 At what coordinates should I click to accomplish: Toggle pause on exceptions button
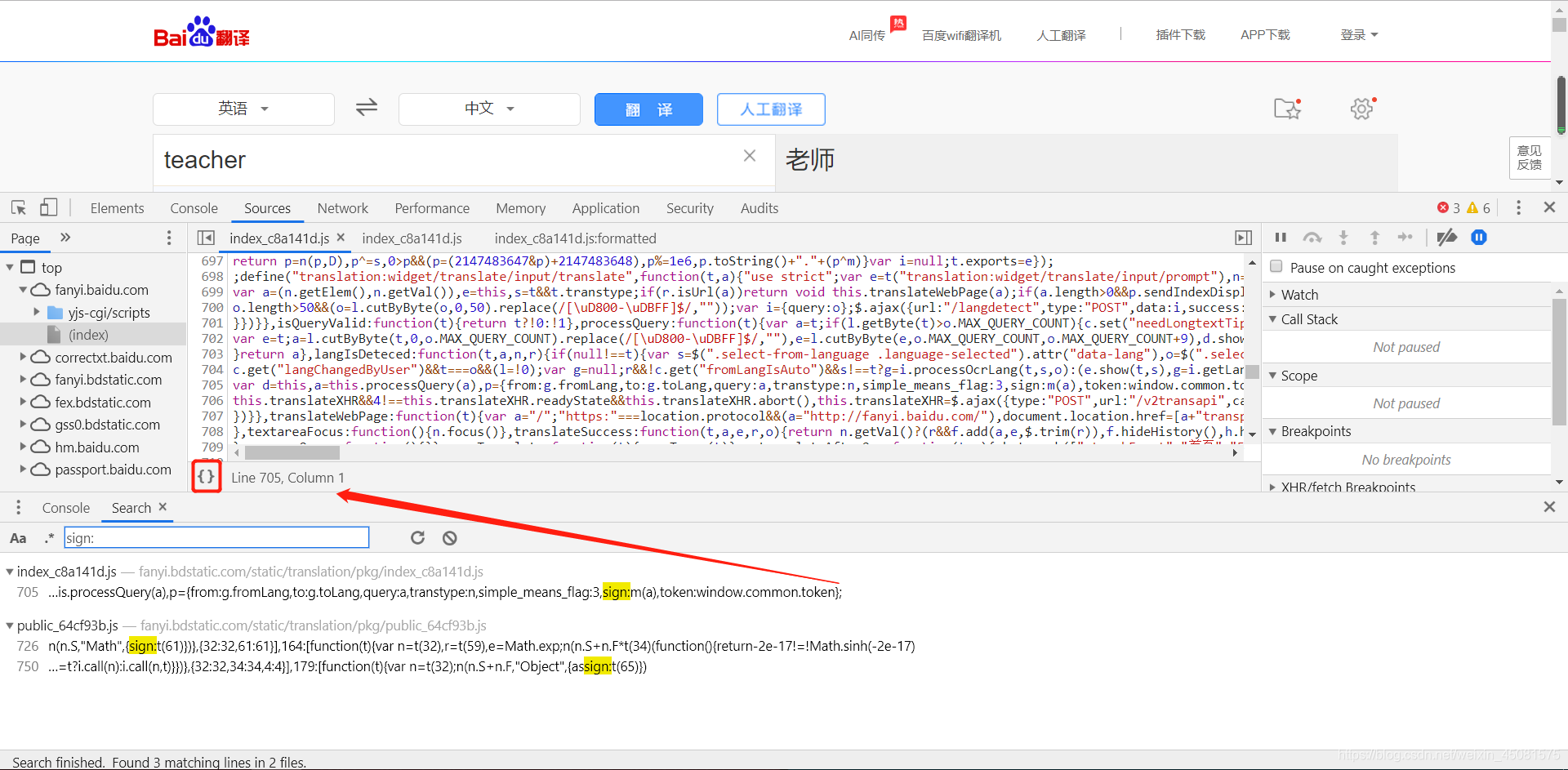click(1479, 238)
